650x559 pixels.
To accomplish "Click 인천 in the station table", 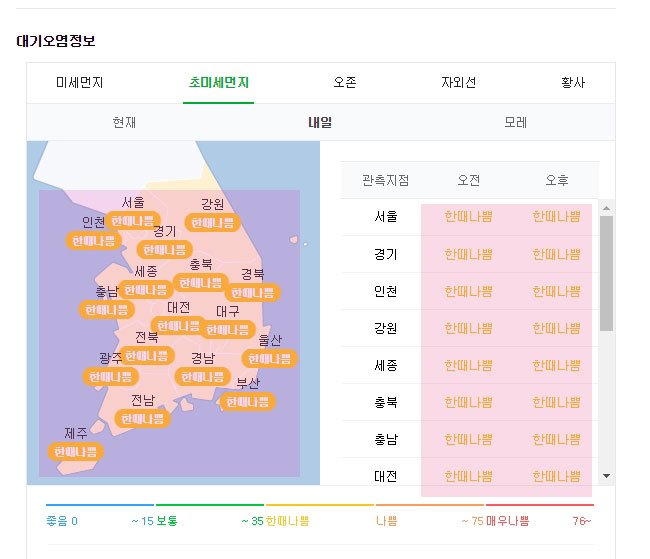I will 386,291.
